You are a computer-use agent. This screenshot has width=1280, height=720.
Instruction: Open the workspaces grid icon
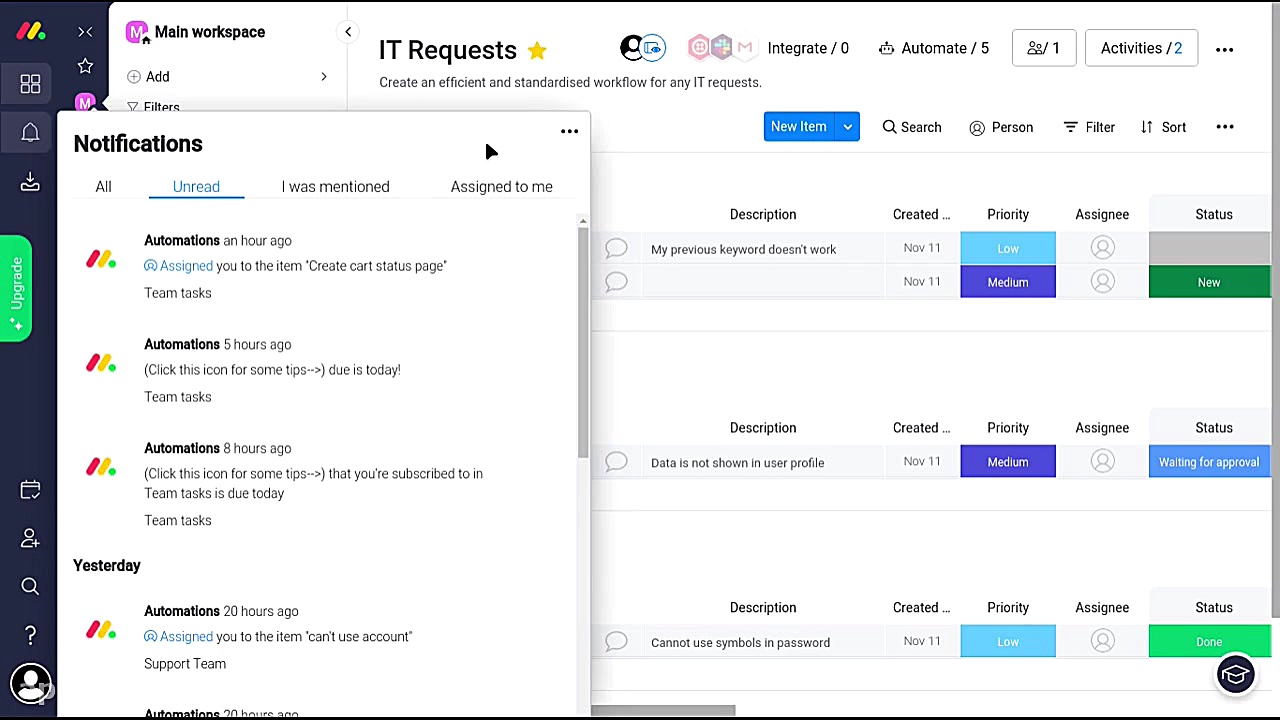(x=30, y=84)
